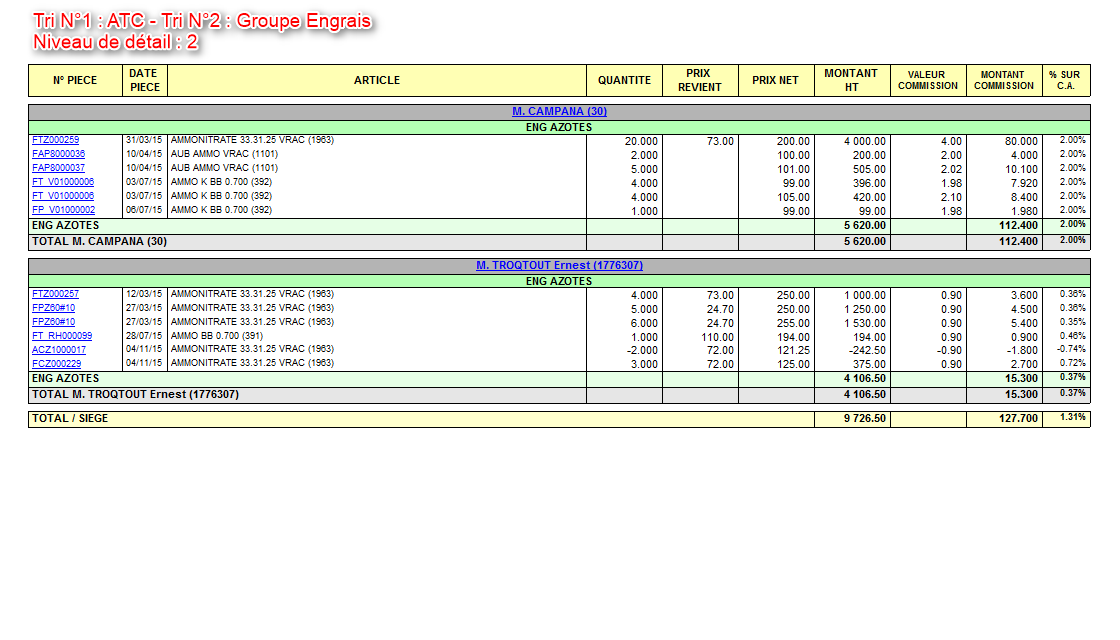
Task: Open the M. CAMPANA (30) link
Action: click(559, 112)
